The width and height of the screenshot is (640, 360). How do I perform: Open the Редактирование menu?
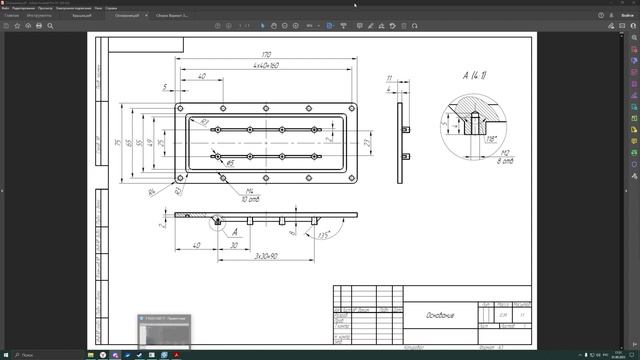tap(23, 8)
